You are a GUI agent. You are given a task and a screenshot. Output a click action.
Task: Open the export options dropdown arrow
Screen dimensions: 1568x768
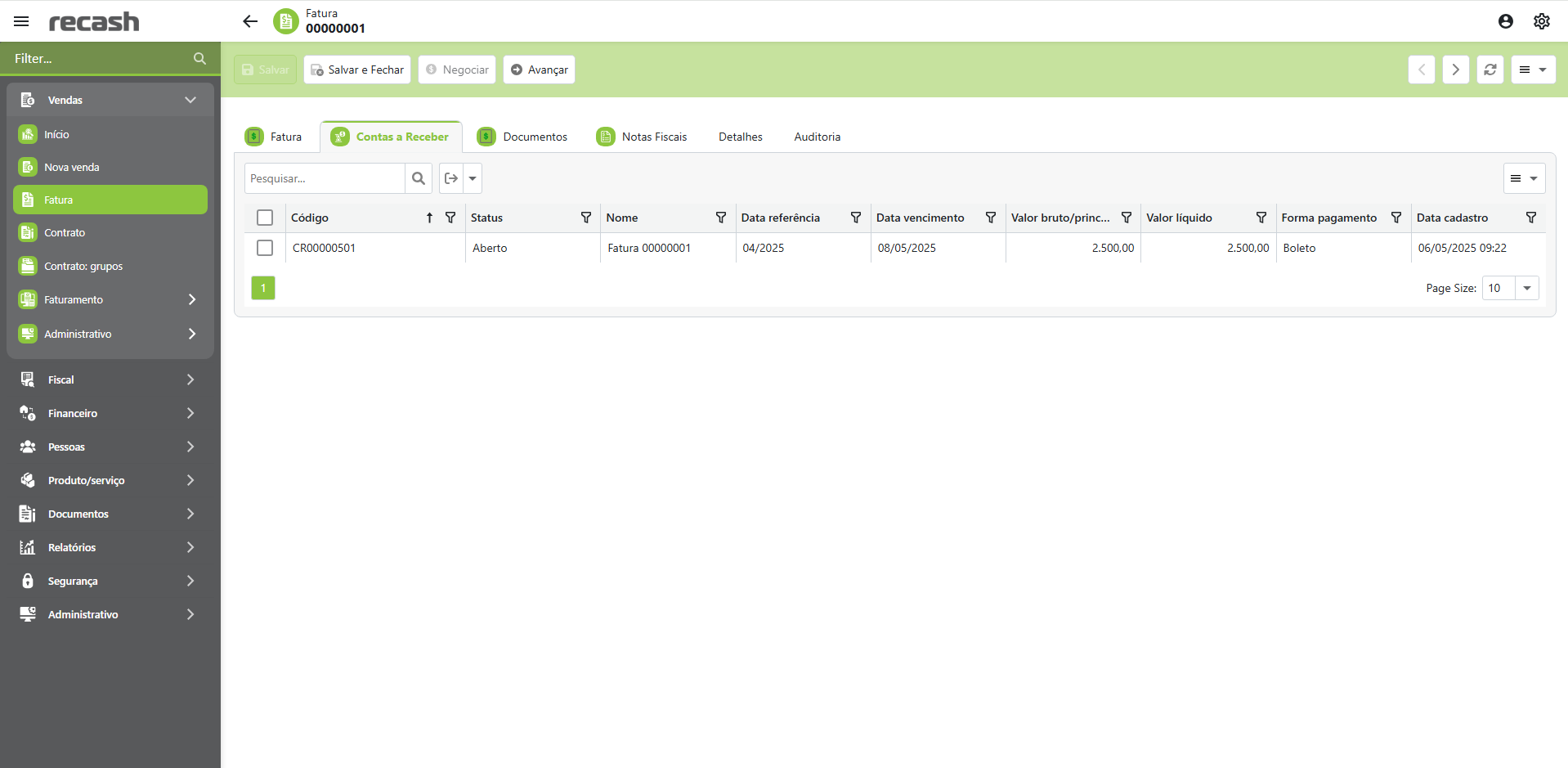tap(473, 178)
